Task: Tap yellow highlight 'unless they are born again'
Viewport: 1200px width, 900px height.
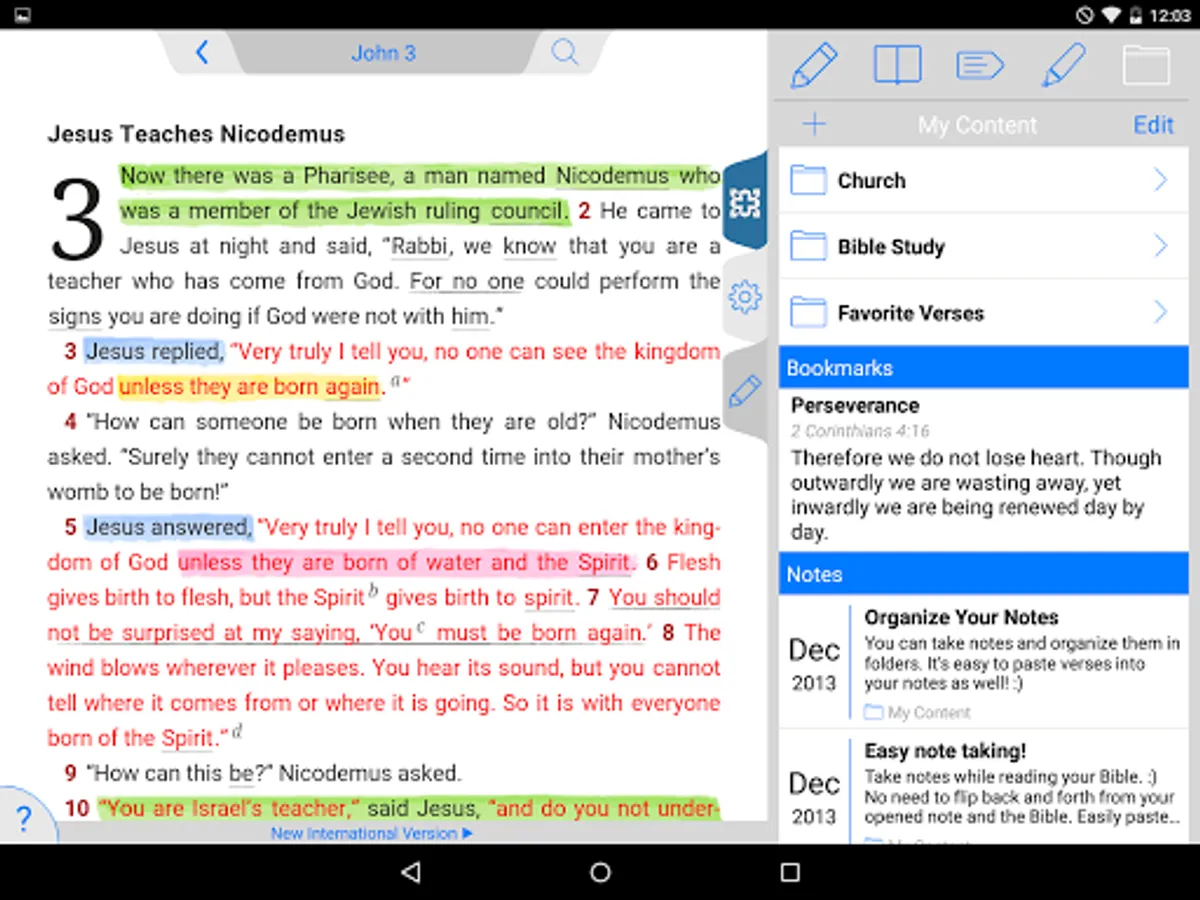Action: 250,386
